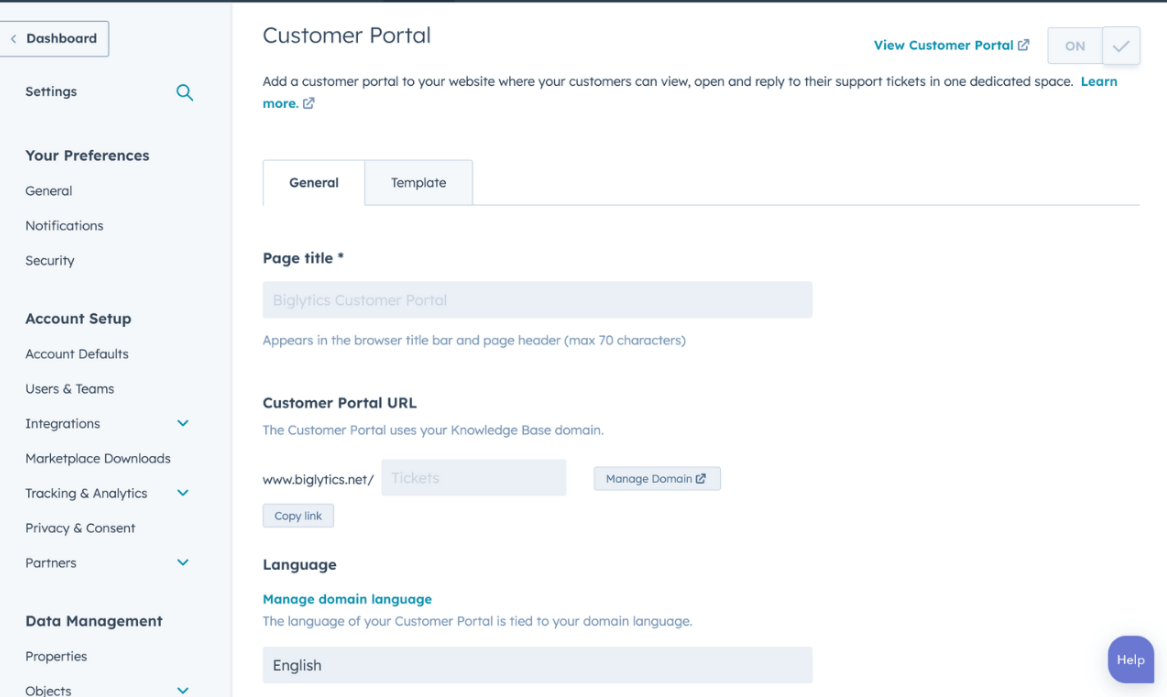Open Notifications in Your Preferences
1167x697 pixels.
click(64, 225)
